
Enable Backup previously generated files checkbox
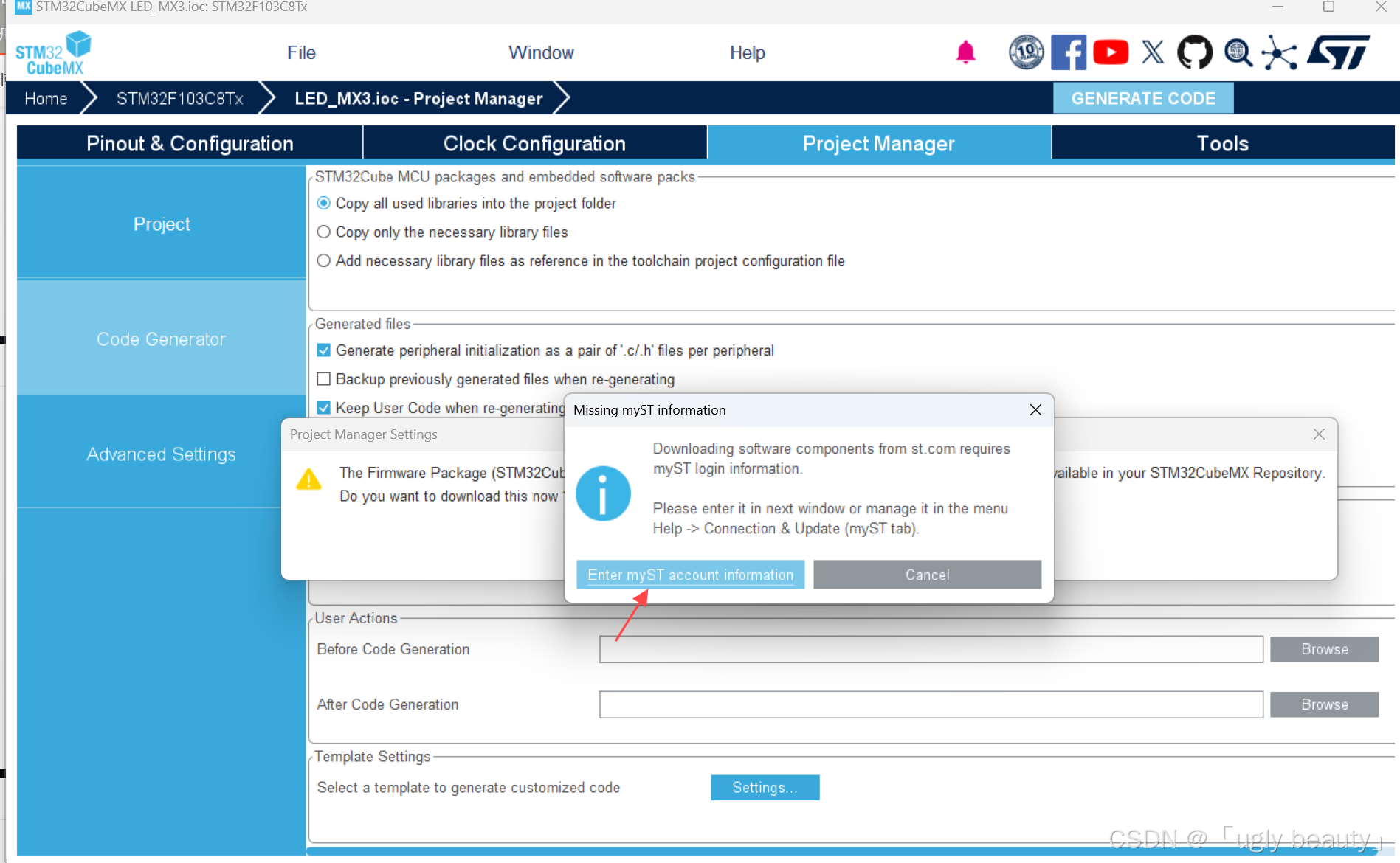[323, 378]
